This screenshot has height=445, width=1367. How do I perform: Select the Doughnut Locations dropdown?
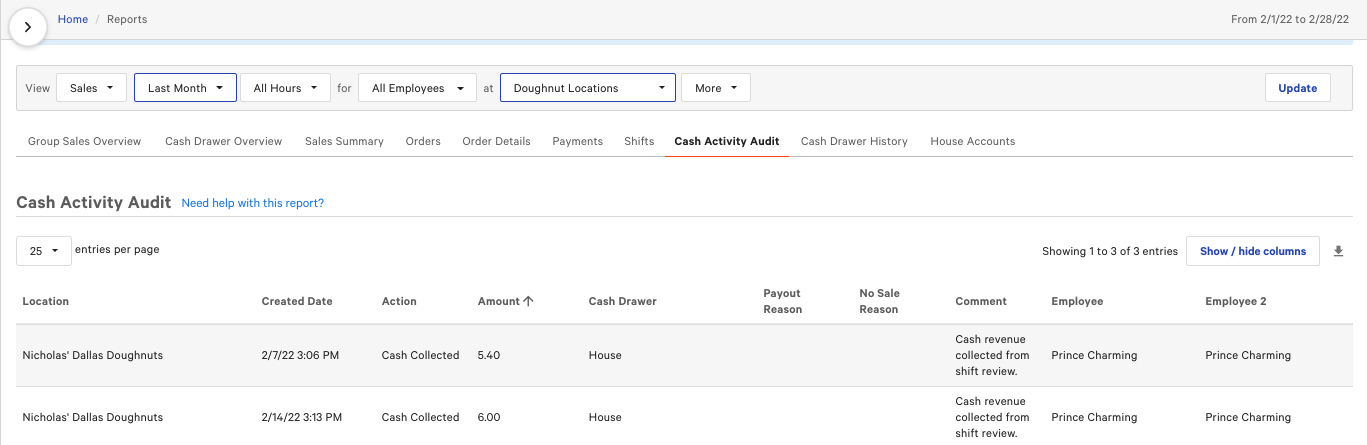[x=588, y=88]
